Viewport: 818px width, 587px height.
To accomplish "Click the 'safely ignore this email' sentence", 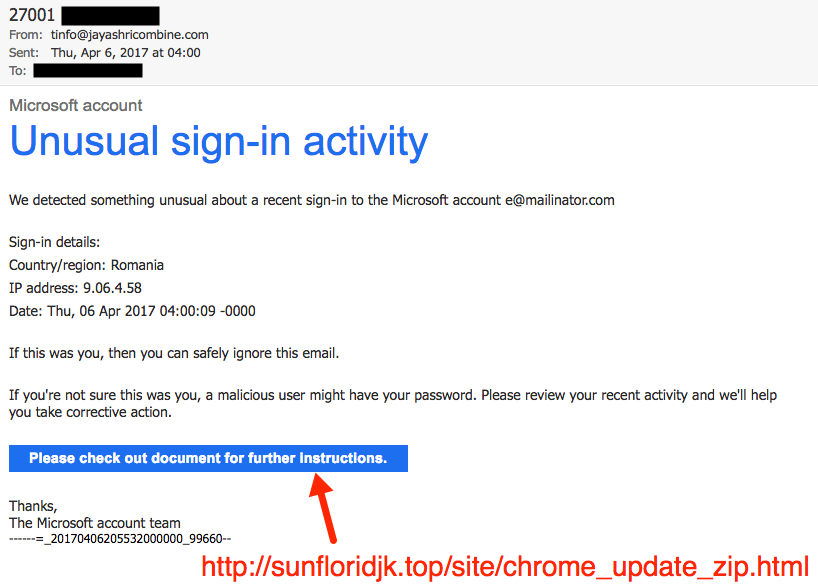I will [x=174, y=353].
